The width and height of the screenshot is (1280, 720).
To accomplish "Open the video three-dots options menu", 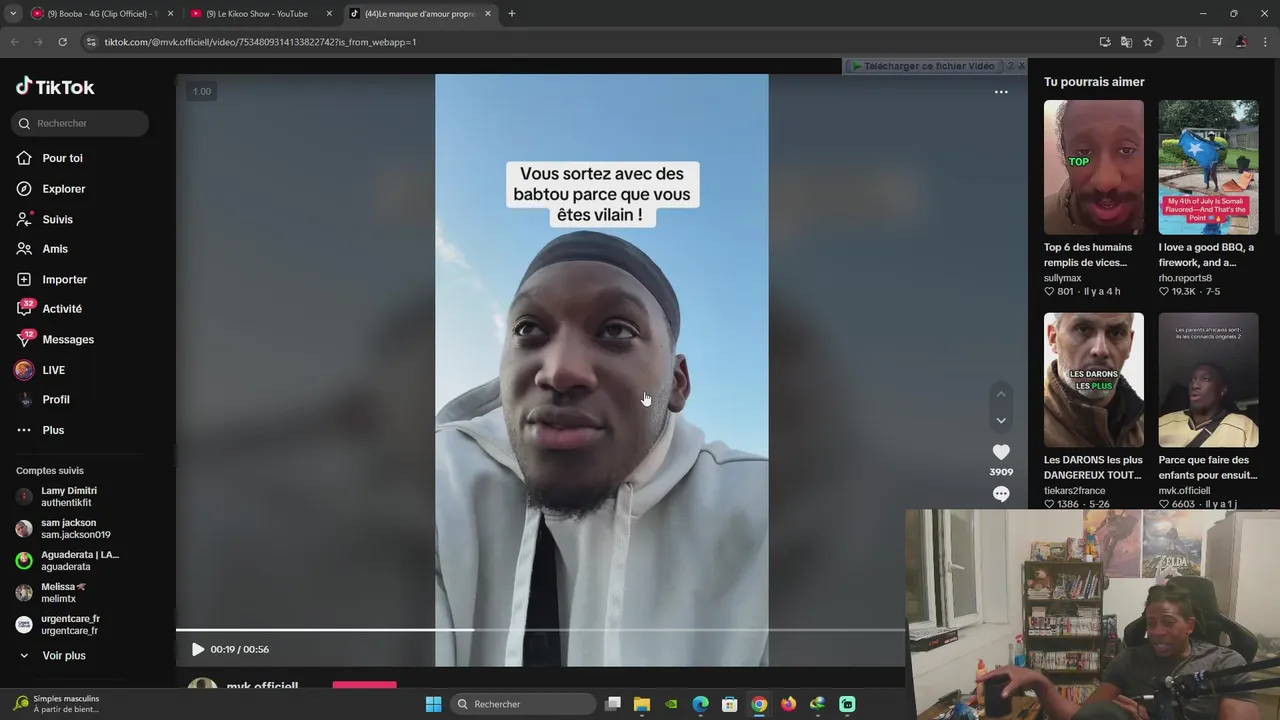I will (x=1001, y=92).
